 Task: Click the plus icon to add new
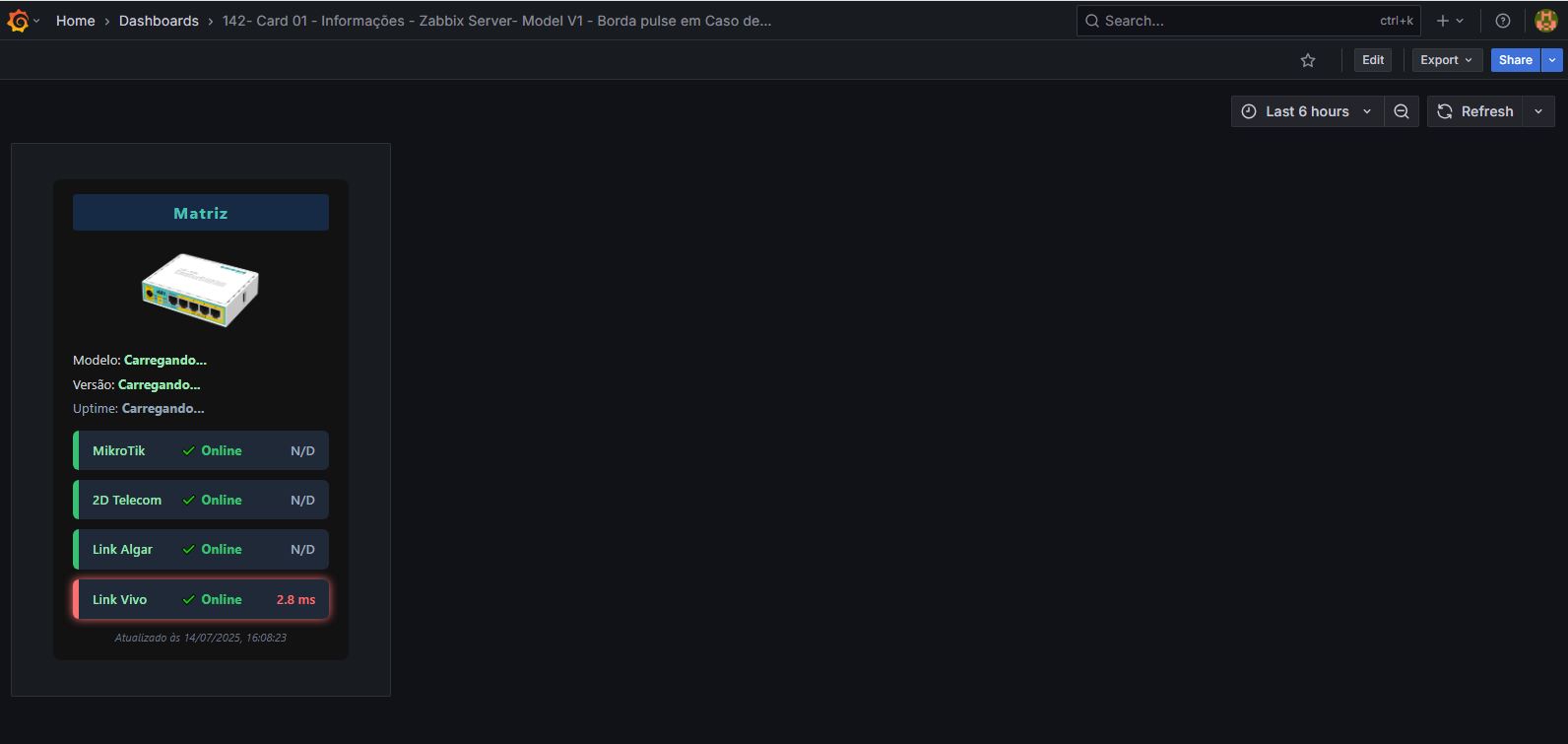1450,21
